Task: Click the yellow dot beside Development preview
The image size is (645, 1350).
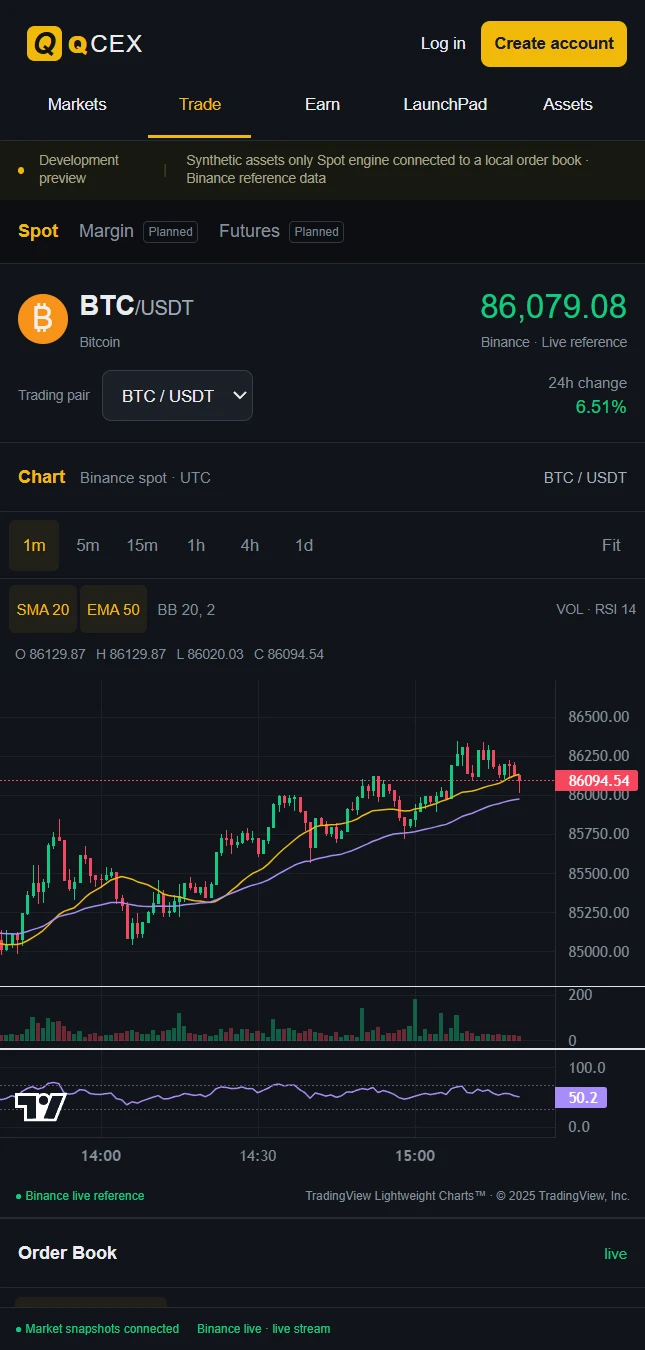Action: pyautogui.click(x=21, y=170)
